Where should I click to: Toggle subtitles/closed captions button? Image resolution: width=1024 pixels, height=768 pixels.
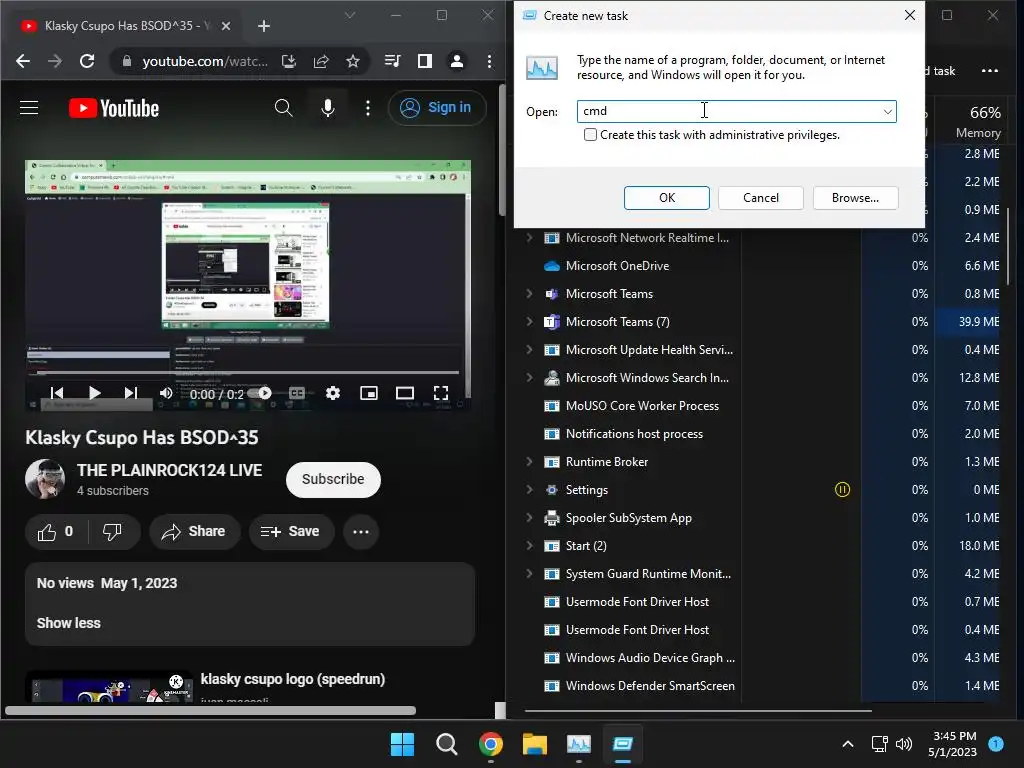click(x=296, y=393)
